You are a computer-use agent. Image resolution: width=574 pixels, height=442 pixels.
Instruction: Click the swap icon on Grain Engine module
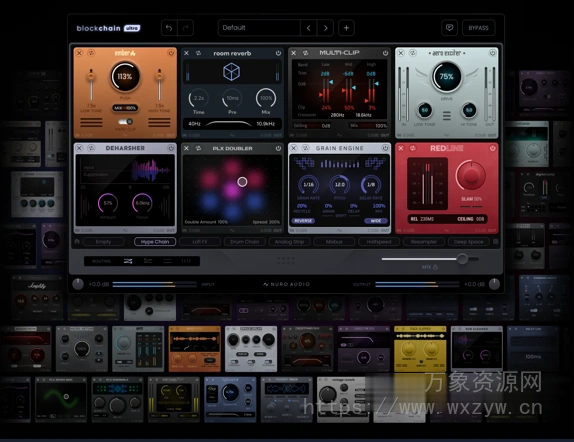tap(305, 148)
